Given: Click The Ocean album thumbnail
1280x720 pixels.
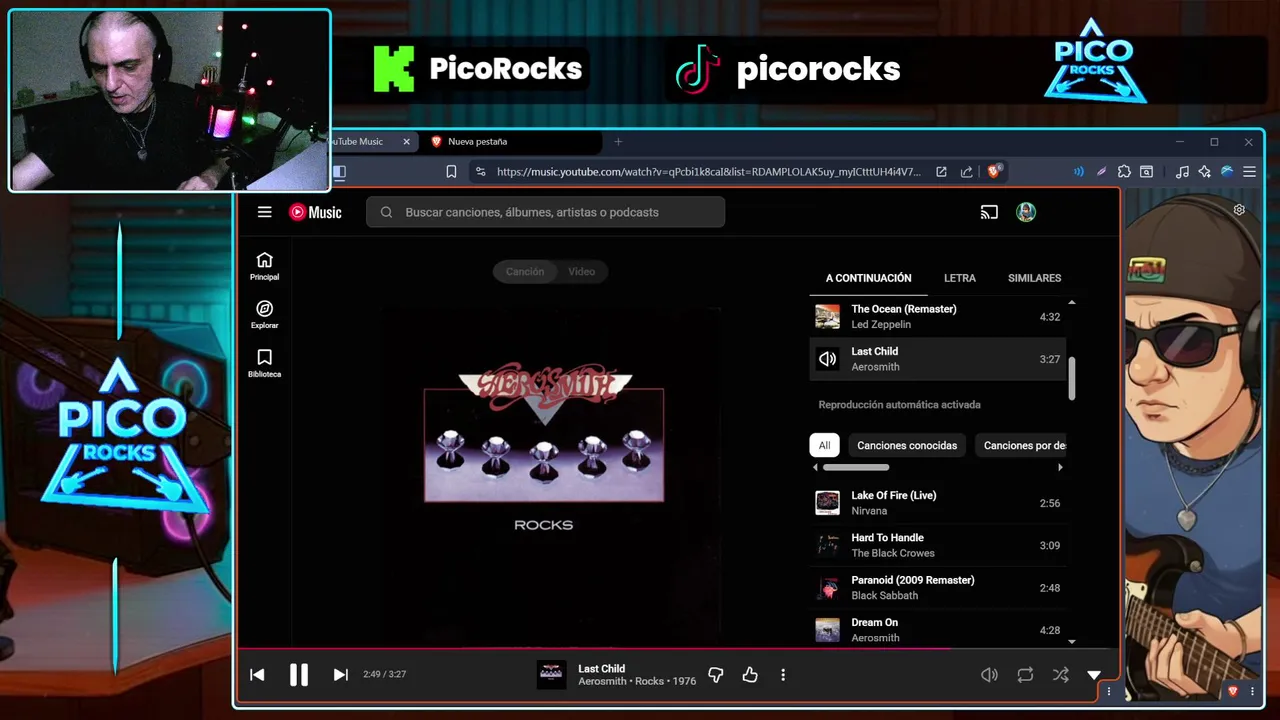Looking at the screenshot, I should coord(827,317).
